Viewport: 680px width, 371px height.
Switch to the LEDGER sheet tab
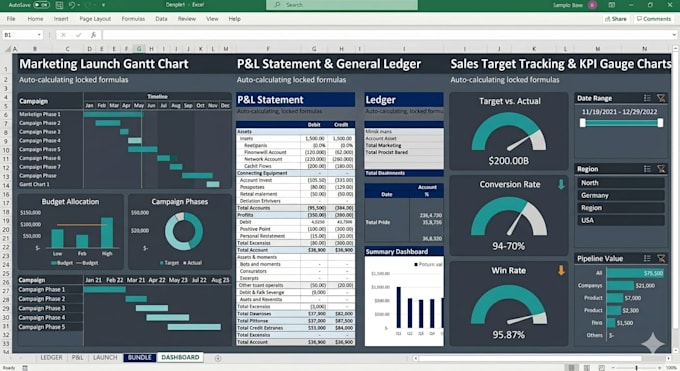pyautogui.click(x=51, y=358)
